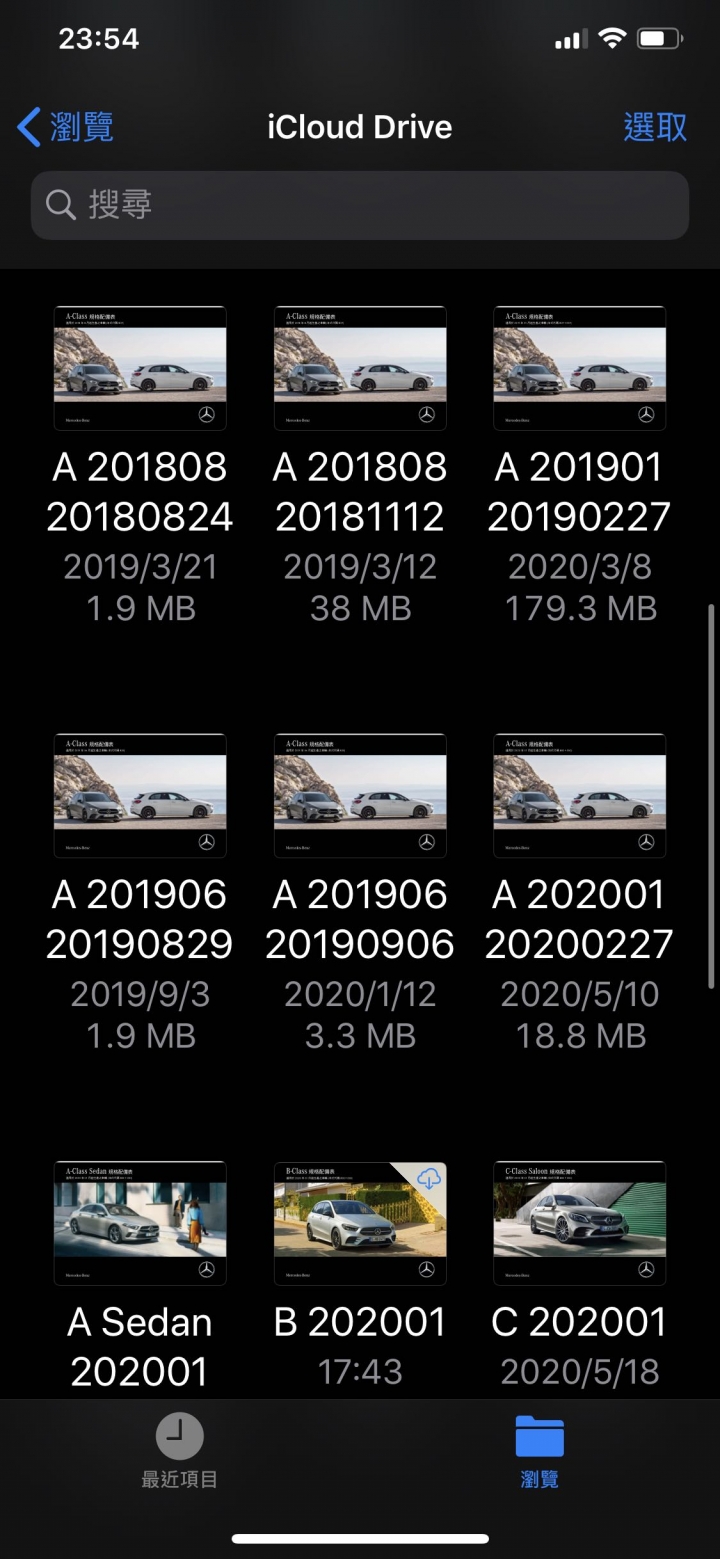
Task: Tap the back chevron next to 瀏覽
Action: click(x=29, y=128)
